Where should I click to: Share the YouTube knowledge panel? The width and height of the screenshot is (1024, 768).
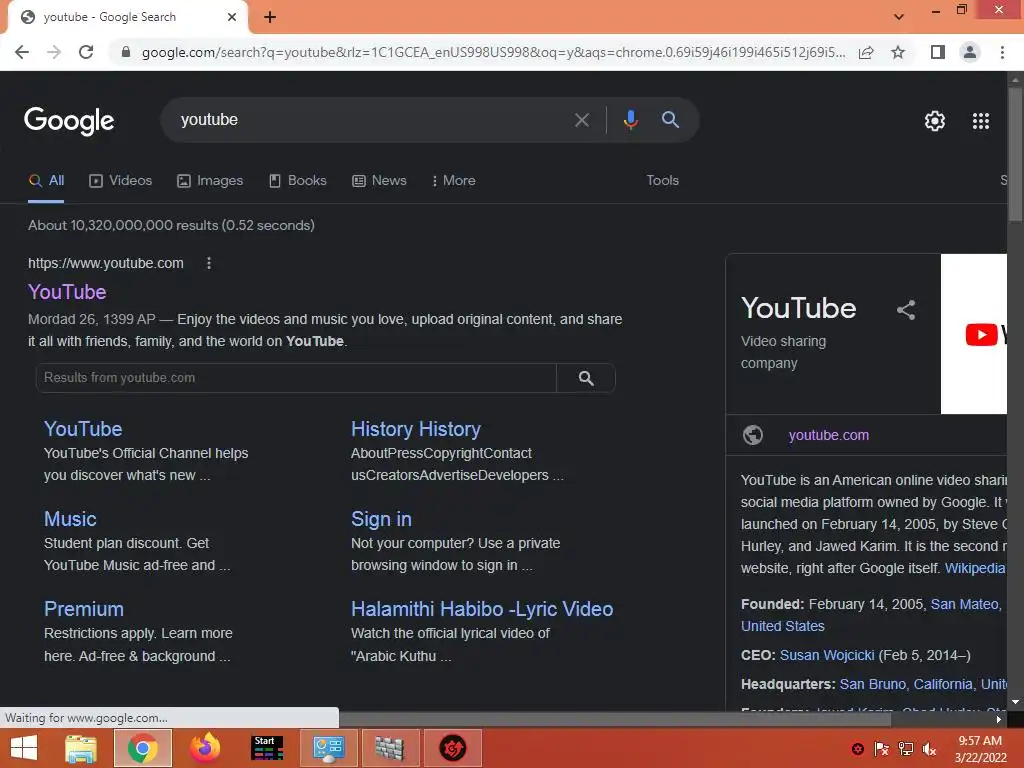906,310
